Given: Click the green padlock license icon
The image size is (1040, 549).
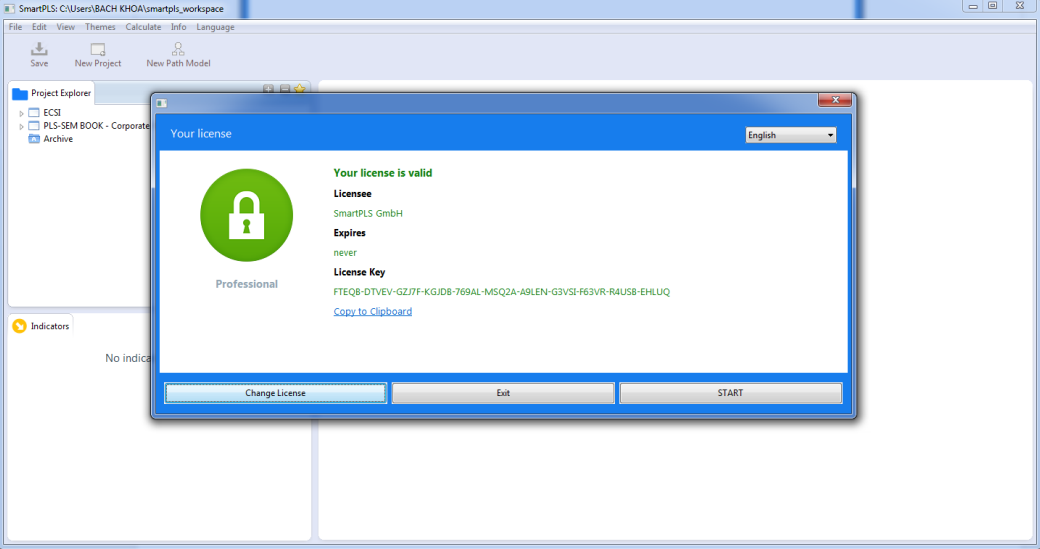Looking at the screenshot, I should (x=247, y=215).
